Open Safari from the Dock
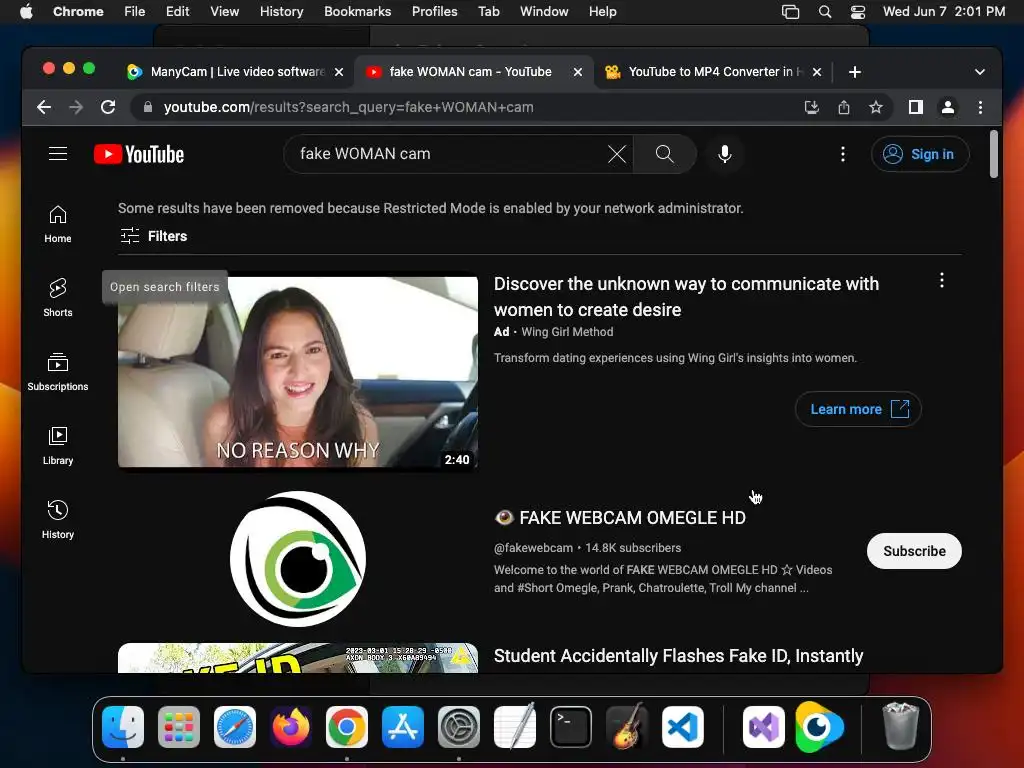 tap(234, 727)
